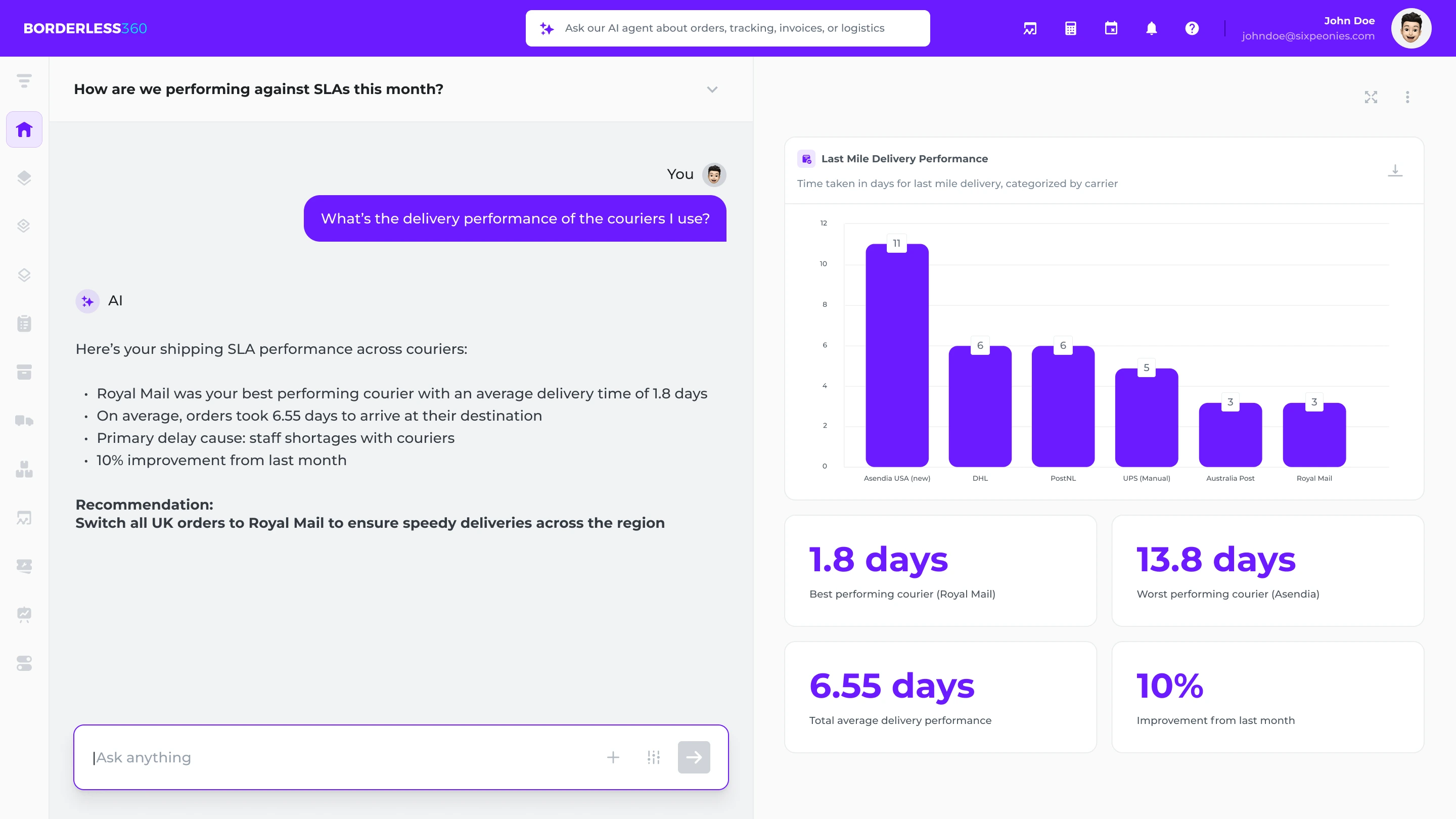The width and height of the screenshot is (1456, 819).
Task: Click the plus attachment icon in chat input
Action: pyautogui.click(x=613, y=757)
